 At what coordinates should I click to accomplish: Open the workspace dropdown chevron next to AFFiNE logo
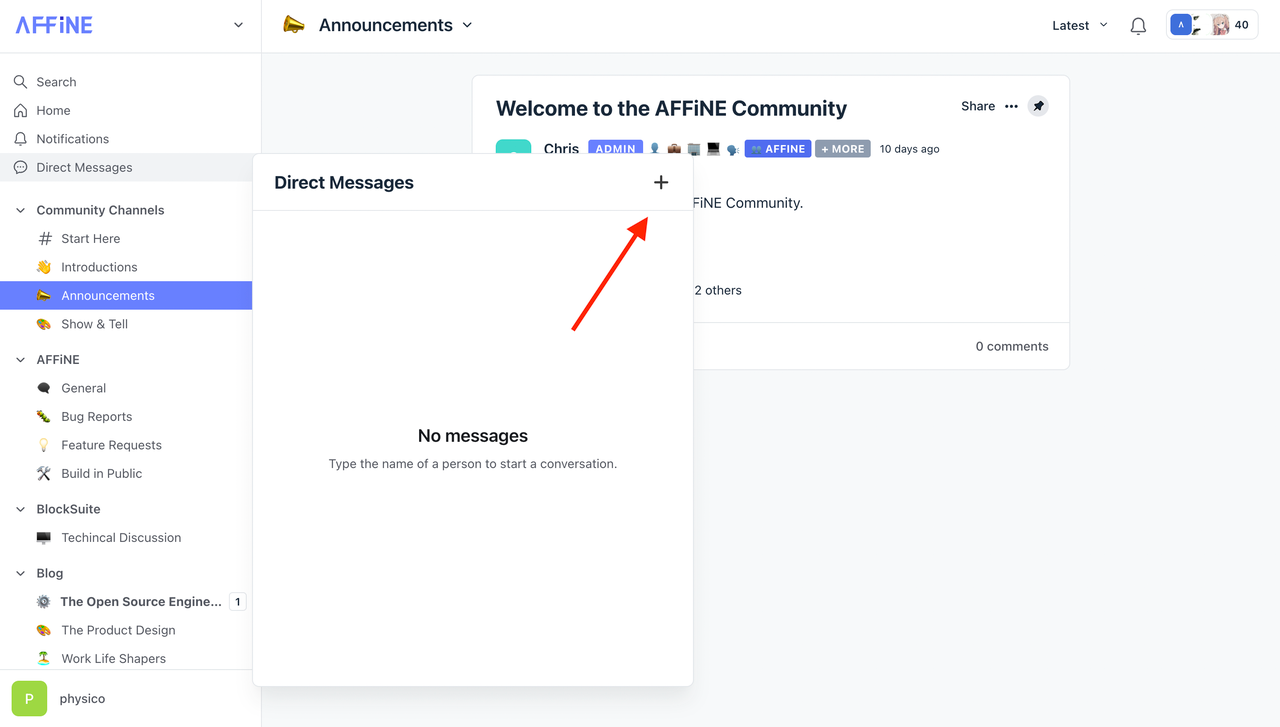238,25
